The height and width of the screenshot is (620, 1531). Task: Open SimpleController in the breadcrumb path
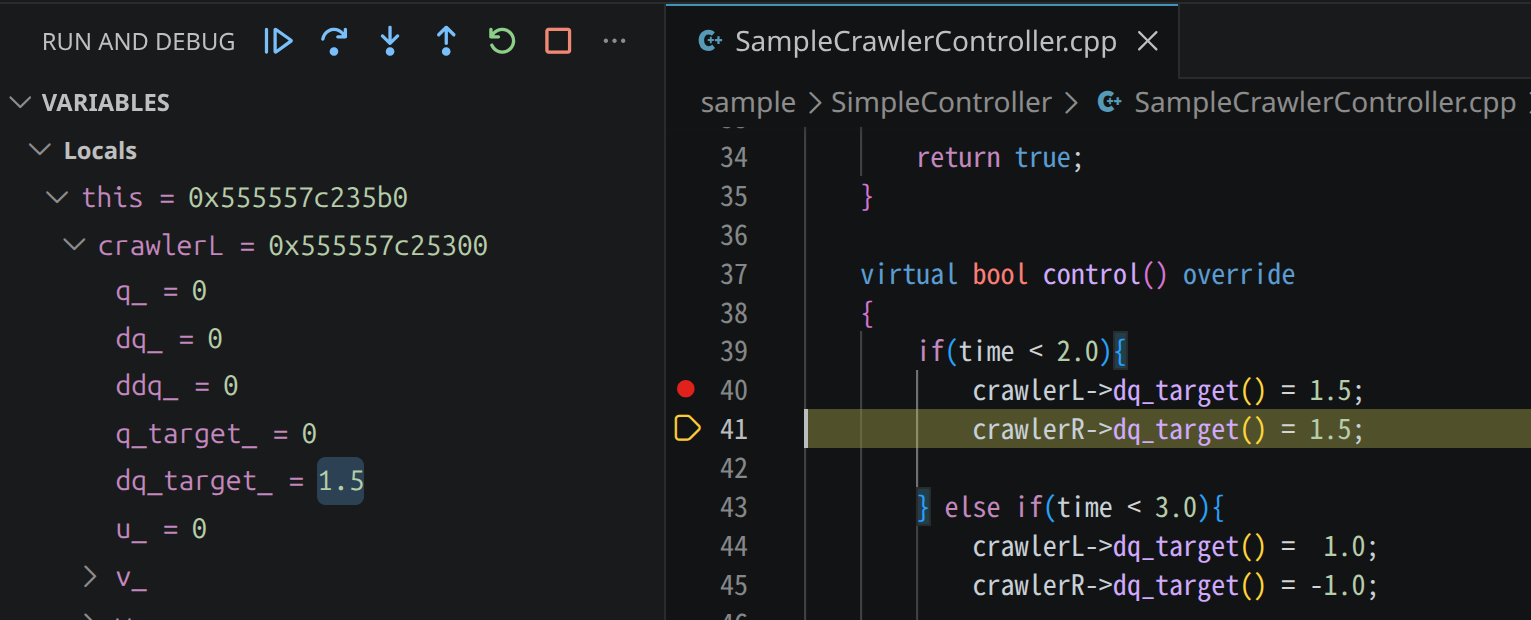pyautogui.click(x=941, y=103)
